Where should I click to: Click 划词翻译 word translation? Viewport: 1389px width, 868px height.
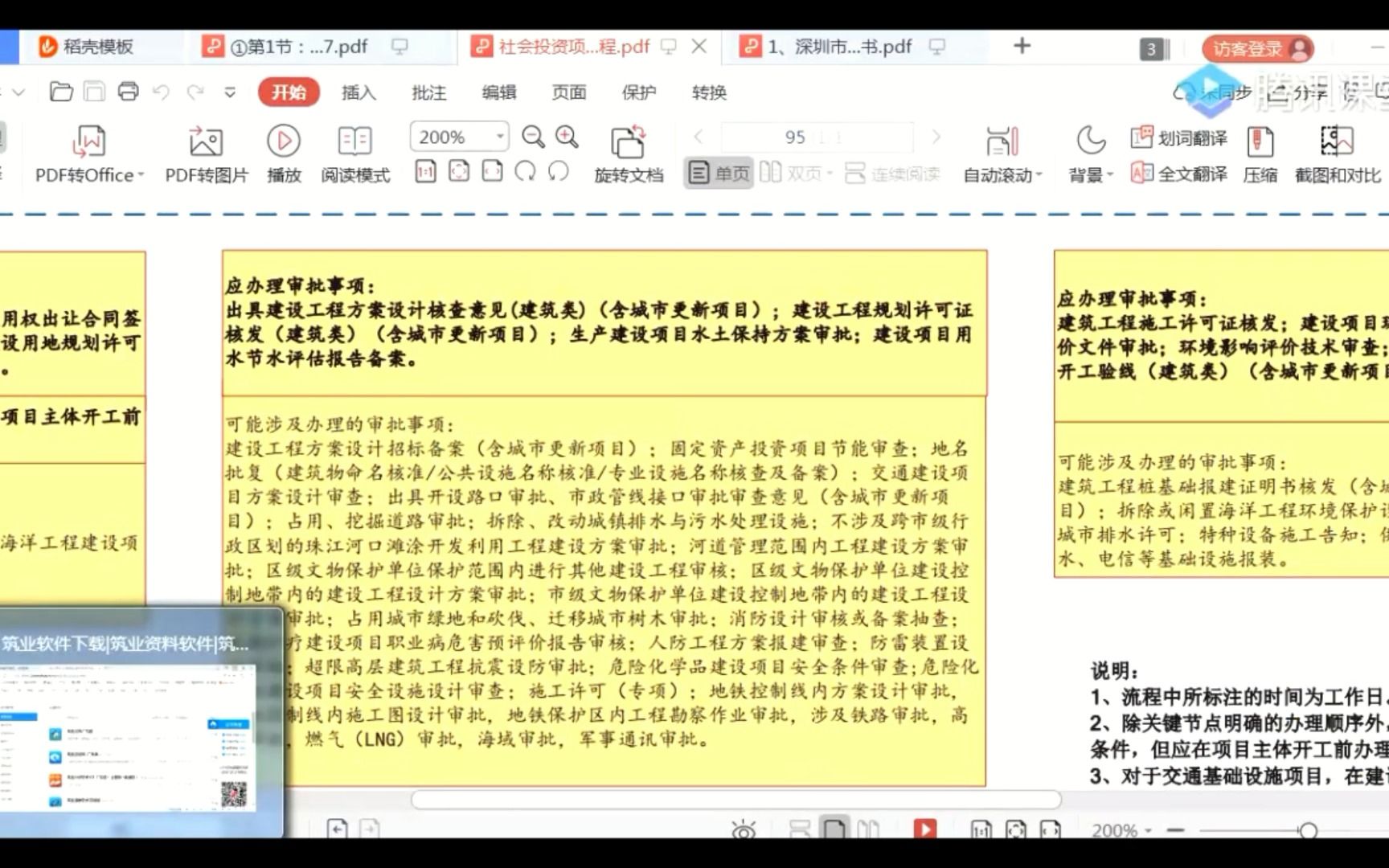tap(1178, 138)
